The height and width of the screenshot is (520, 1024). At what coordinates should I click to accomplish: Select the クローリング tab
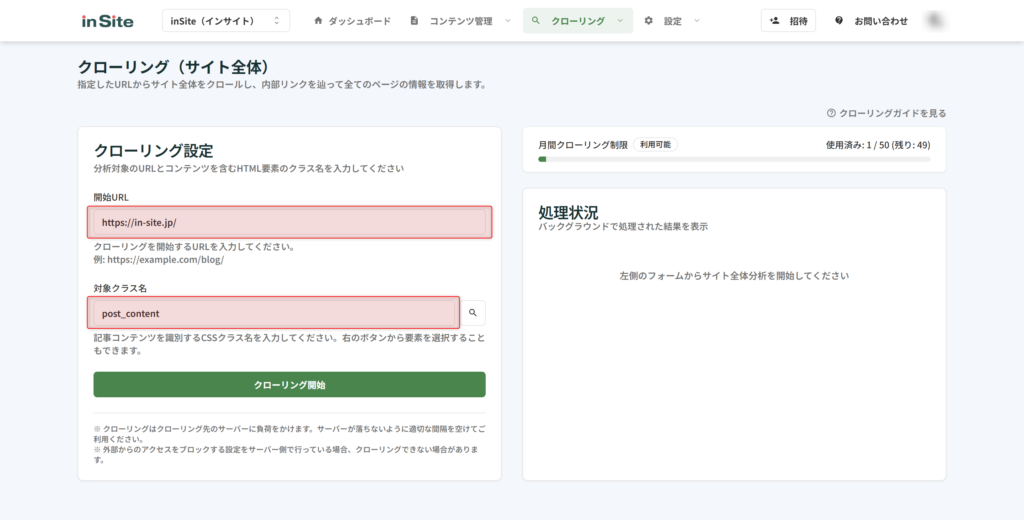pos(578,21)
